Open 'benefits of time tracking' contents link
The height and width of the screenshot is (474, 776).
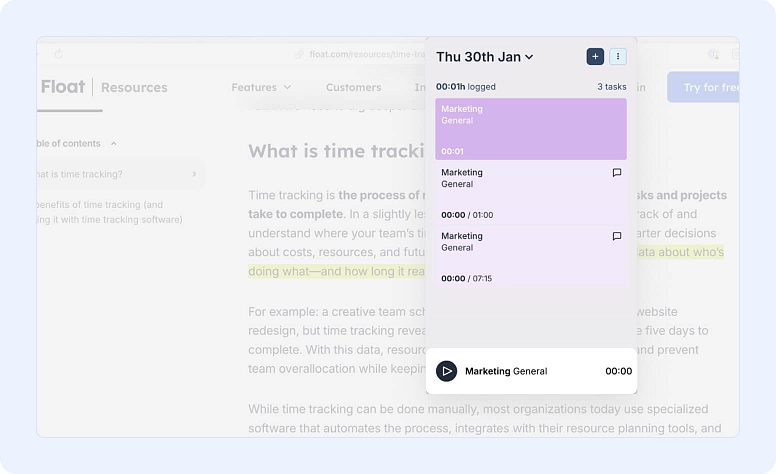tap(109, 212)
